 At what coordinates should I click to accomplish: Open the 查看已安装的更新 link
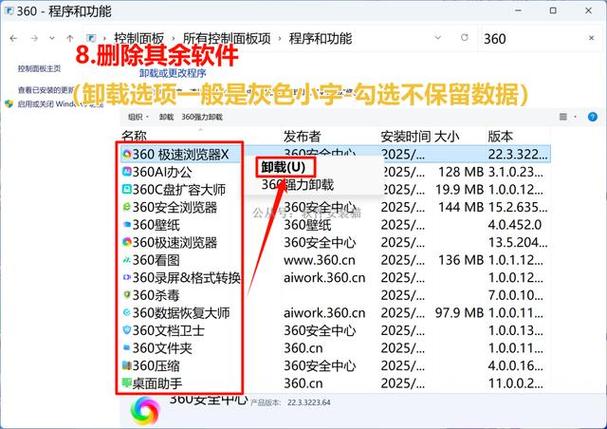(46, 90)
